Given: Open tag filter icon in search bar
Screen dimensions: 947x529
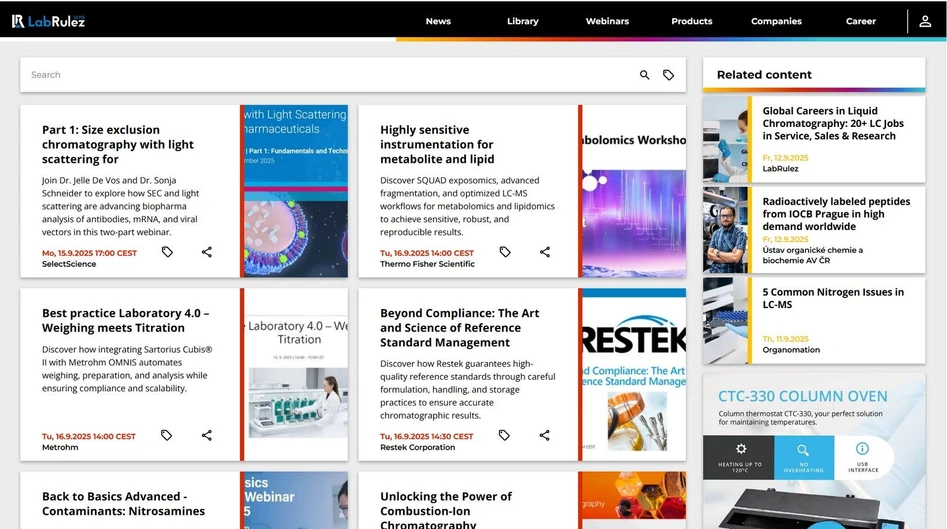Looking at the screenshot, I should (669, 75).
